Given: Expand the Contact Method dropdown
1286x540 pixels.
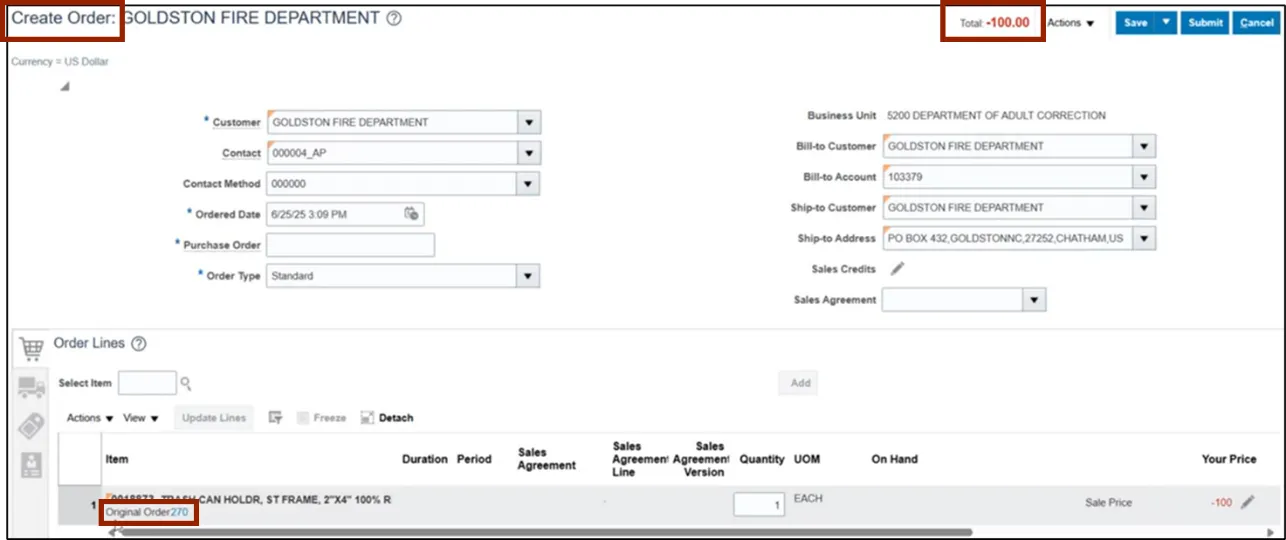Looking at the screenshot, I should point(529,184).
